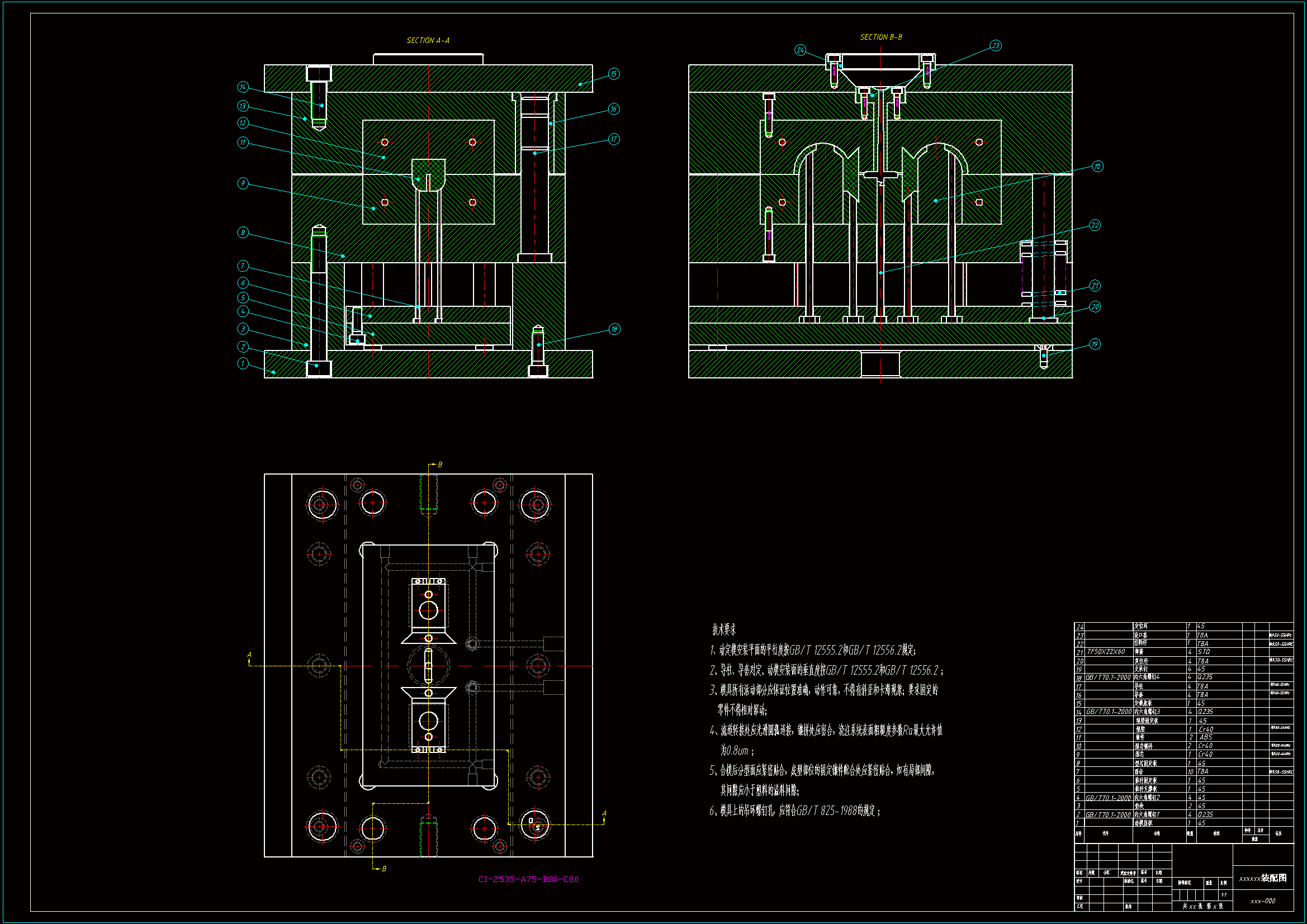
Task: Click left A section marker in plan view
Action: [249, 655]
